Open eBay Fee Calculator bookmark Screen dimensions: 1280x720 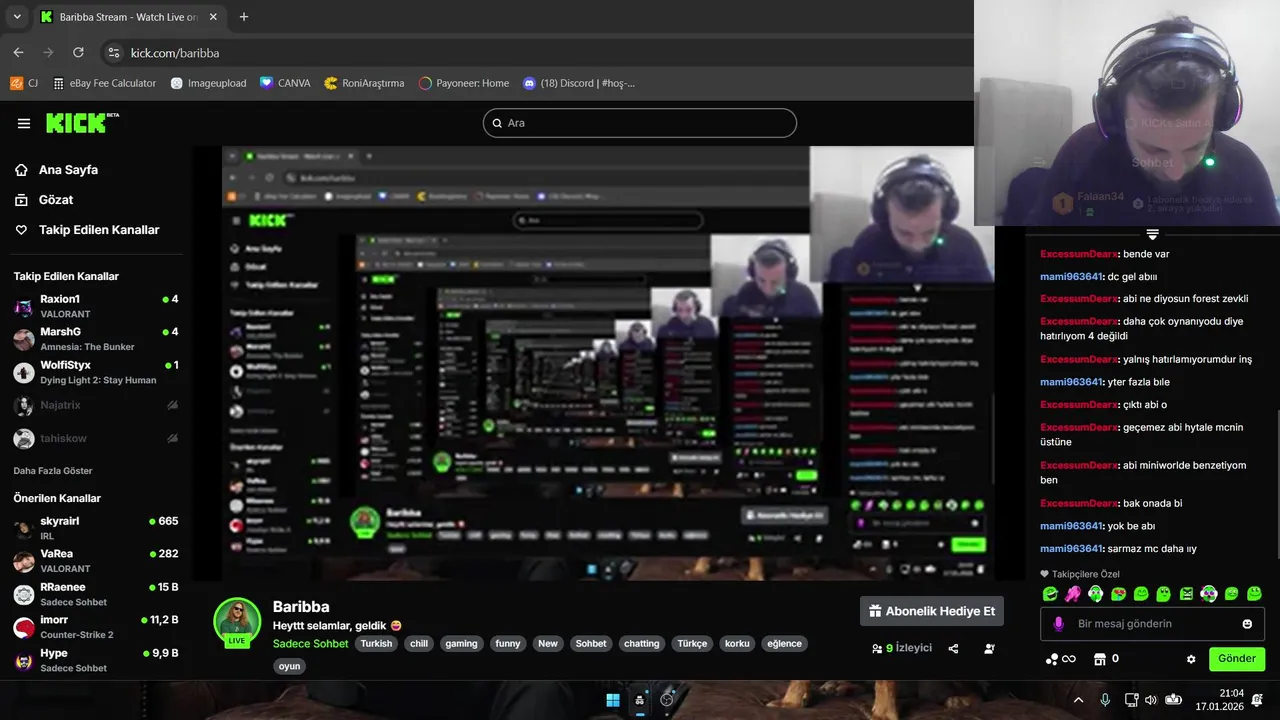coord(105,83)
